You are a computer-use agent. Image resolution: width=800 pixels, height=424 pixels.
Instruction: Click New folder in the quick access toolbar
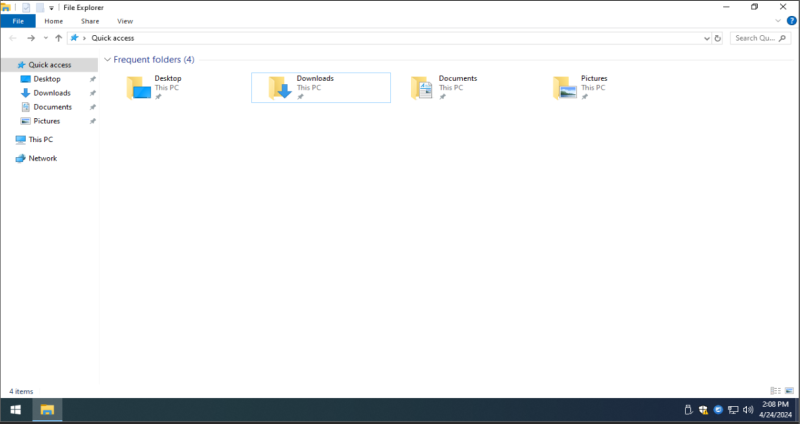(x=40, y=8)
